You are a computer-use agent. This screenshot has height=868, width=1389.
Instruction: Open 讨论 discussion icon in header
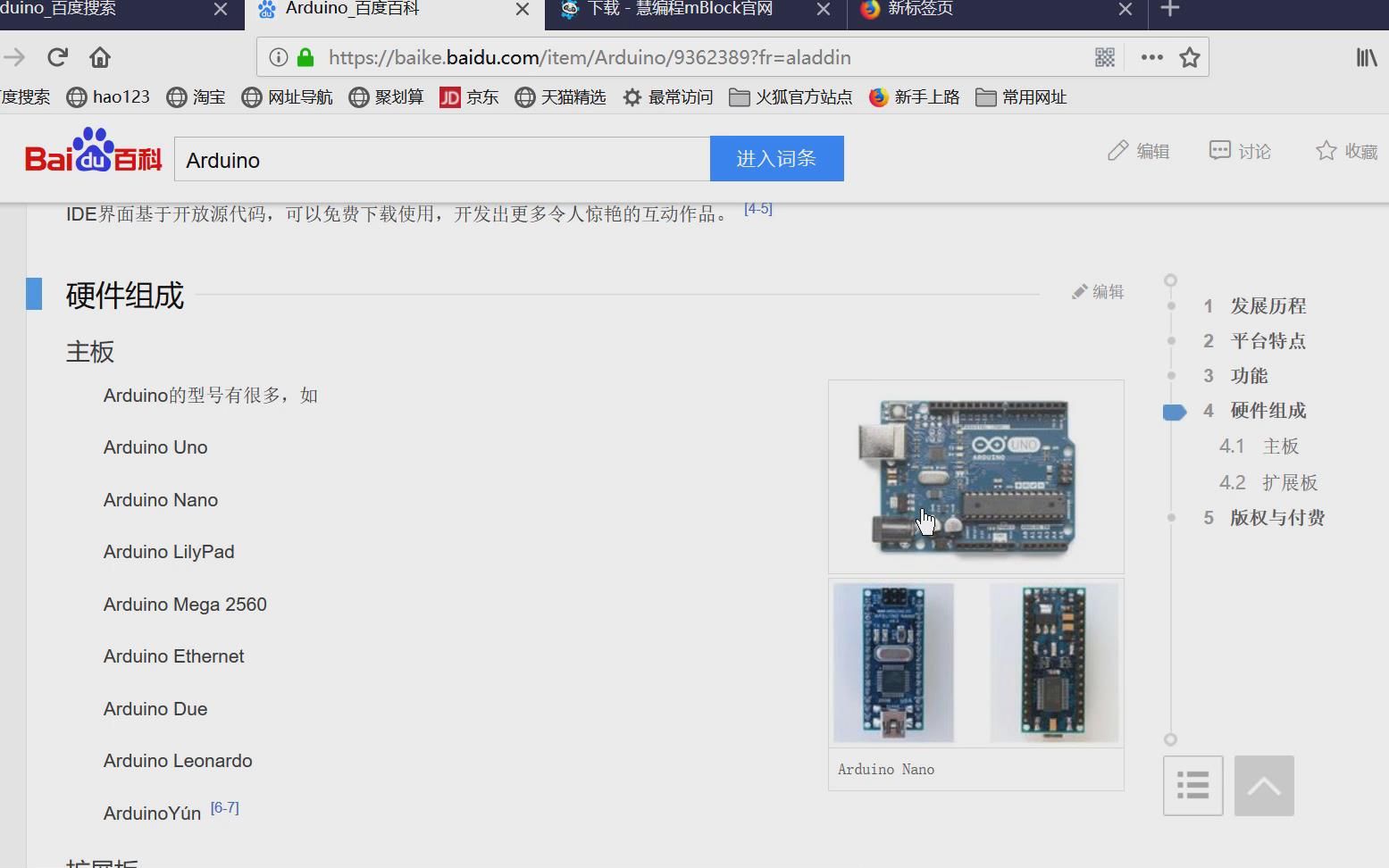pyautogui.click(x=1240, y=151)
